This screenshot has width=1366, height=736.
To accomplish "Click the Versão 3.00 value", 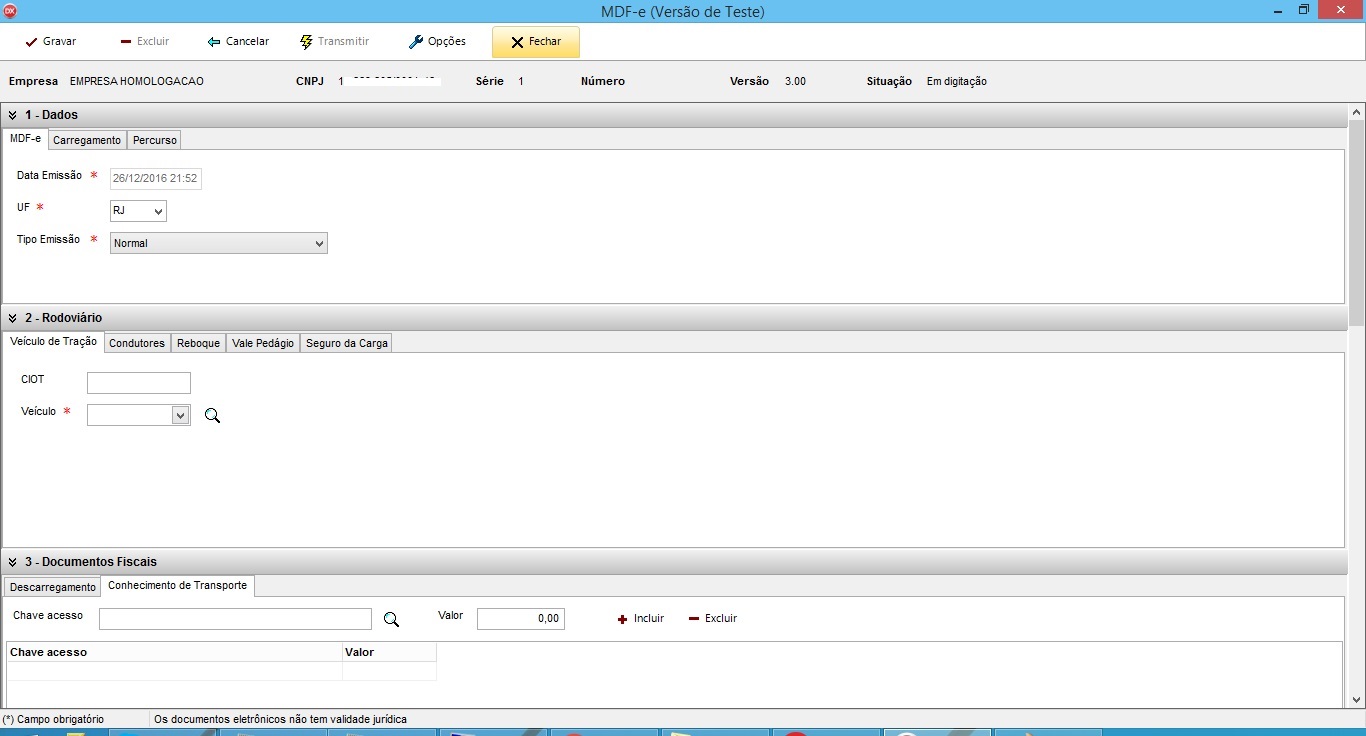I will coord(795,81).
